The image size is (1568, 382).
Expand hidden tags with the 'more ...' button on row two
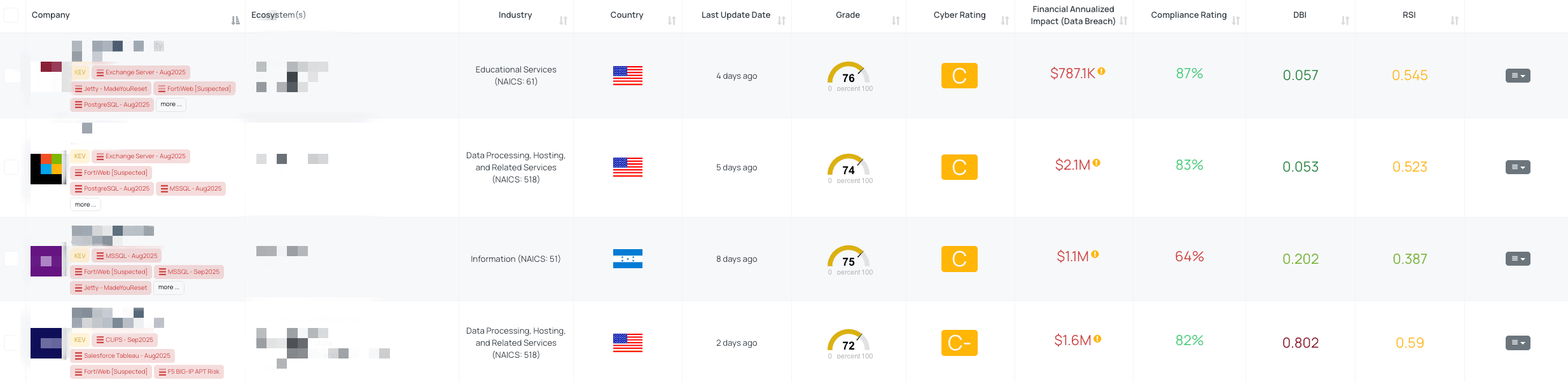tap(85, 204)
